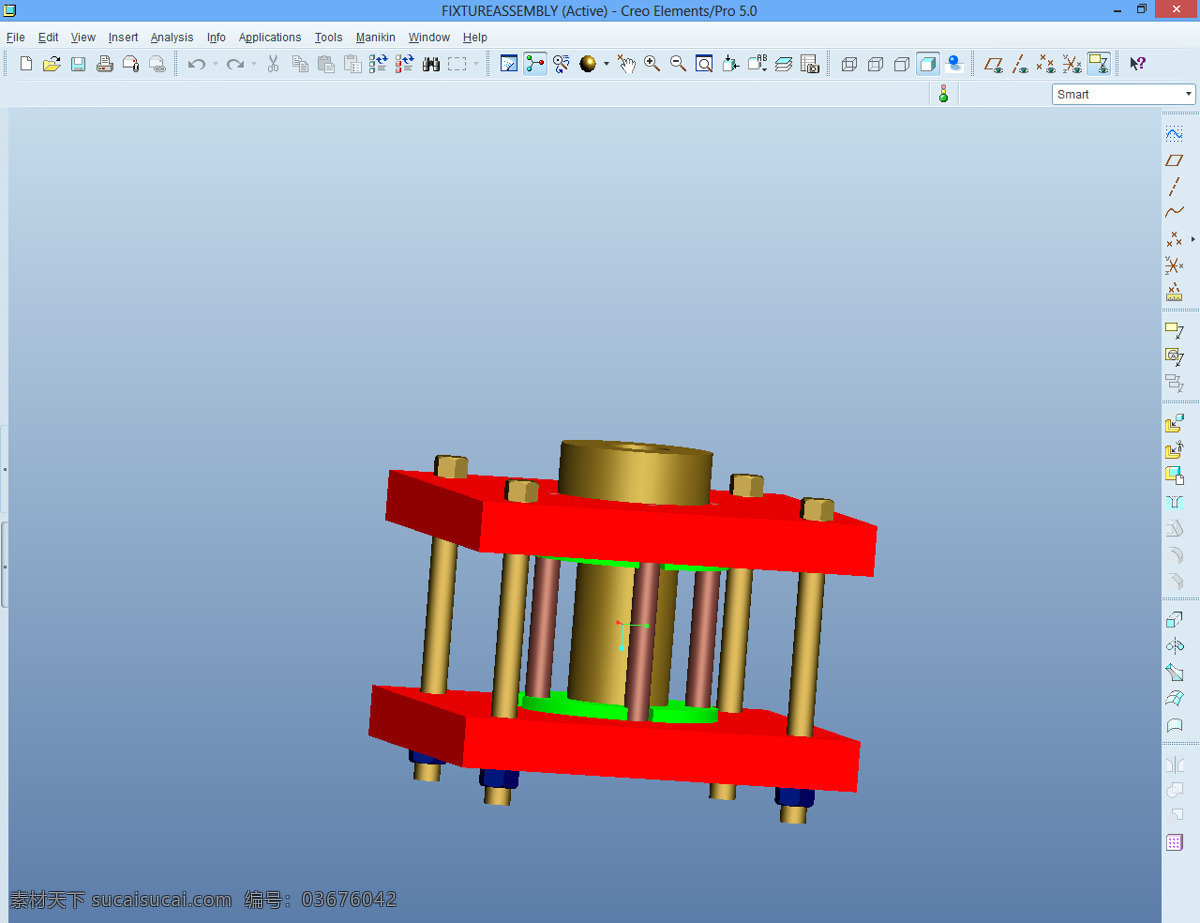
Task: Open the View Manager icon
Action: click(809, 64)
